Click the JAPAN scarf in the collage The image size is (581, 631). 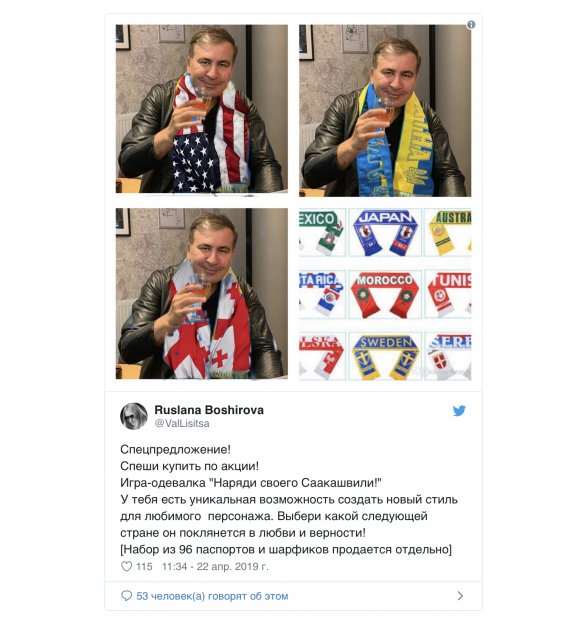385,232
